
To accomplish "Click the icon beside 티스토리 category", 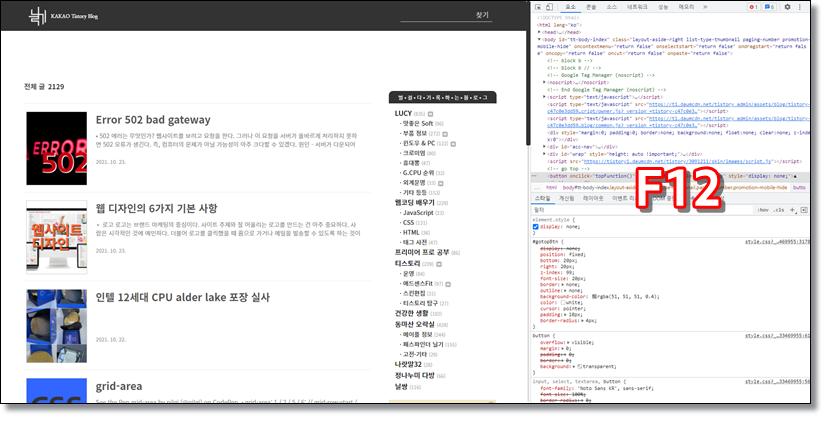I will click(x=439, y=264).
